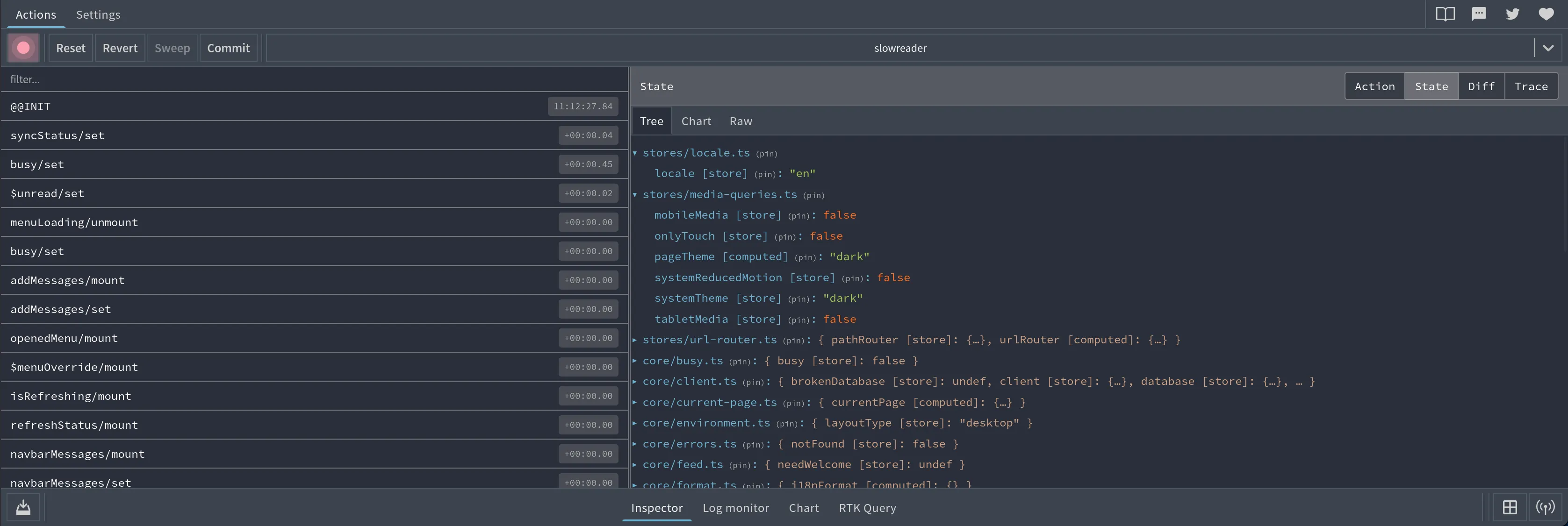
Task: Select the $menuOverride/mount action row
Action: point(314,367)
